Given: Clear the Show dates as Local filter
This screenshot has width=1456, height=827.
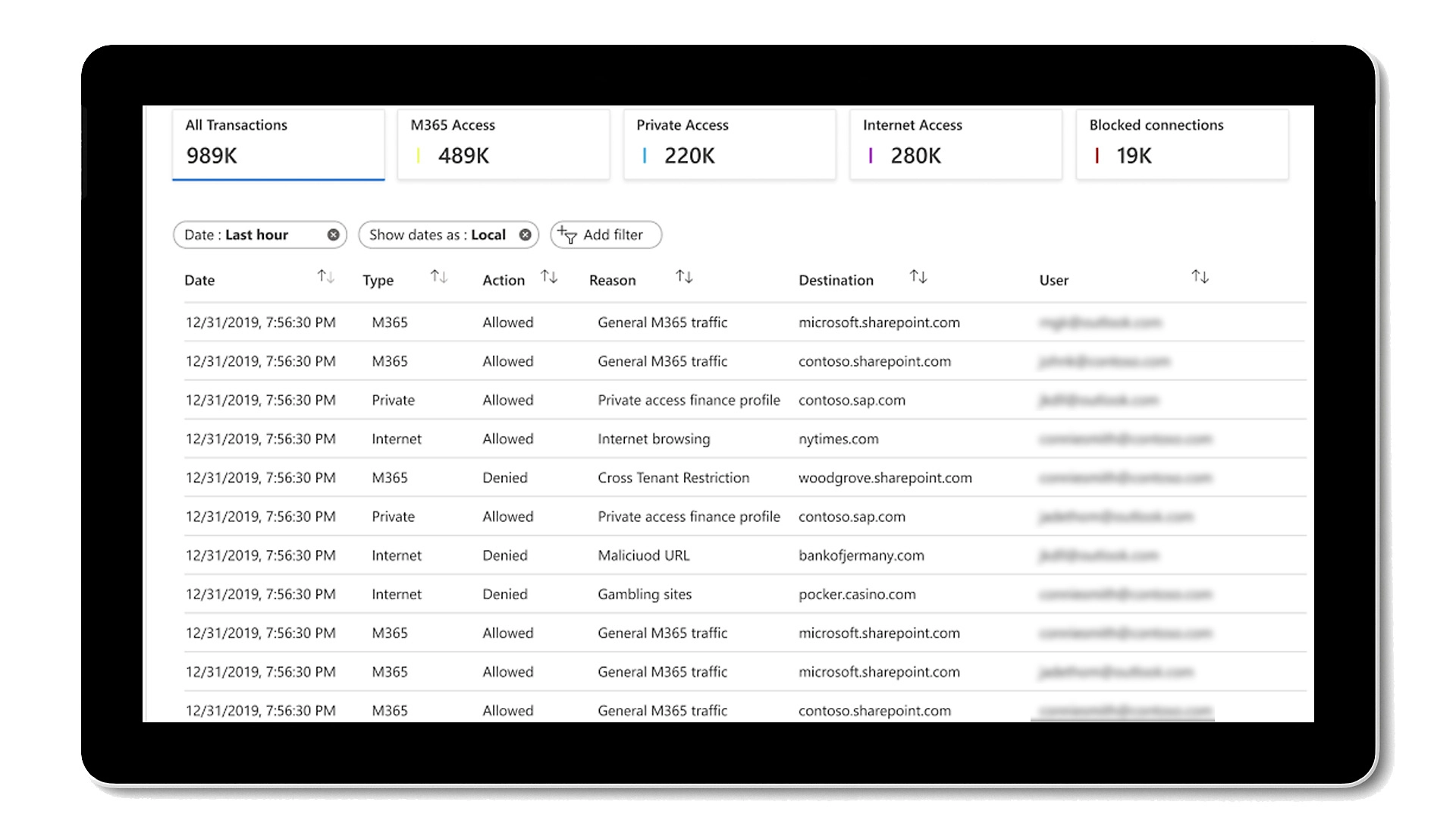Looking at the screenshot, I should tap(525, 235).
